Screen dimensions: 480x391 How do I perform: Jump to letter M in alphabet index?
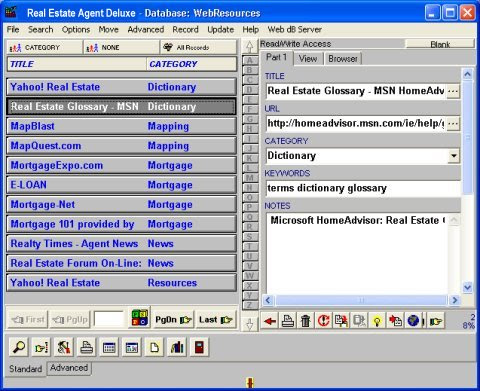(x=249, y=178)
